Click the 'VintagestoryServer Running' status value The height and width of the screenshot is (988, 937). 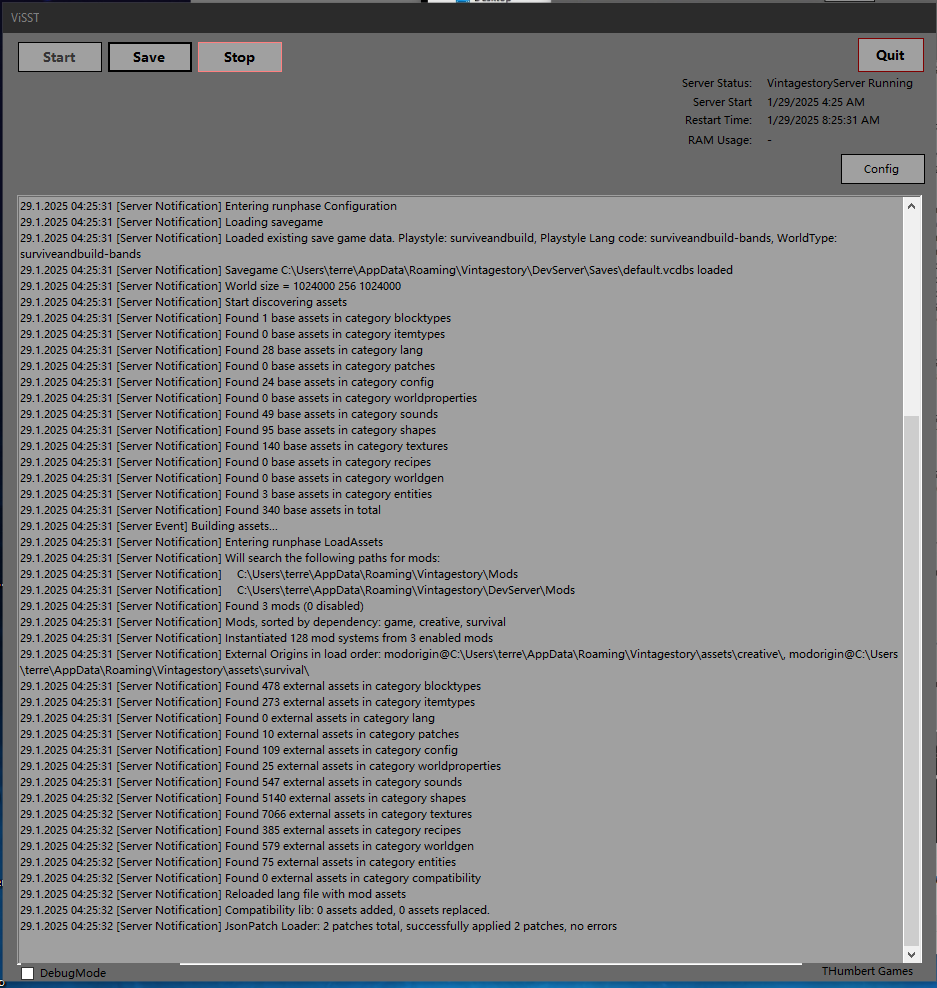tap(839, 83)
